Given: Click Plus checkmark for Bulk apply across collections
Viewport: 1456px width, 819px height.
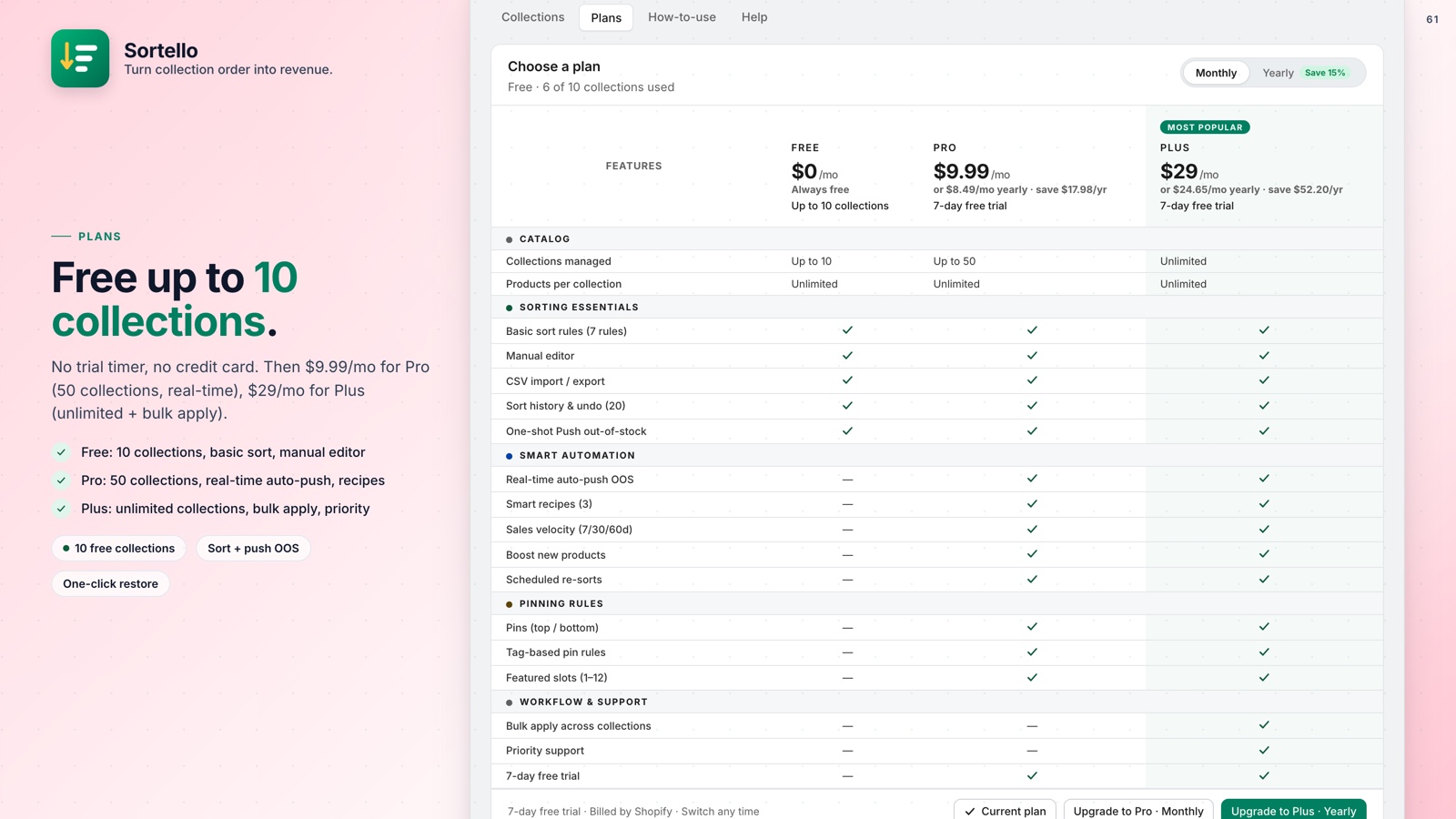Looking at the screenshot, I should coord(1264,725).
